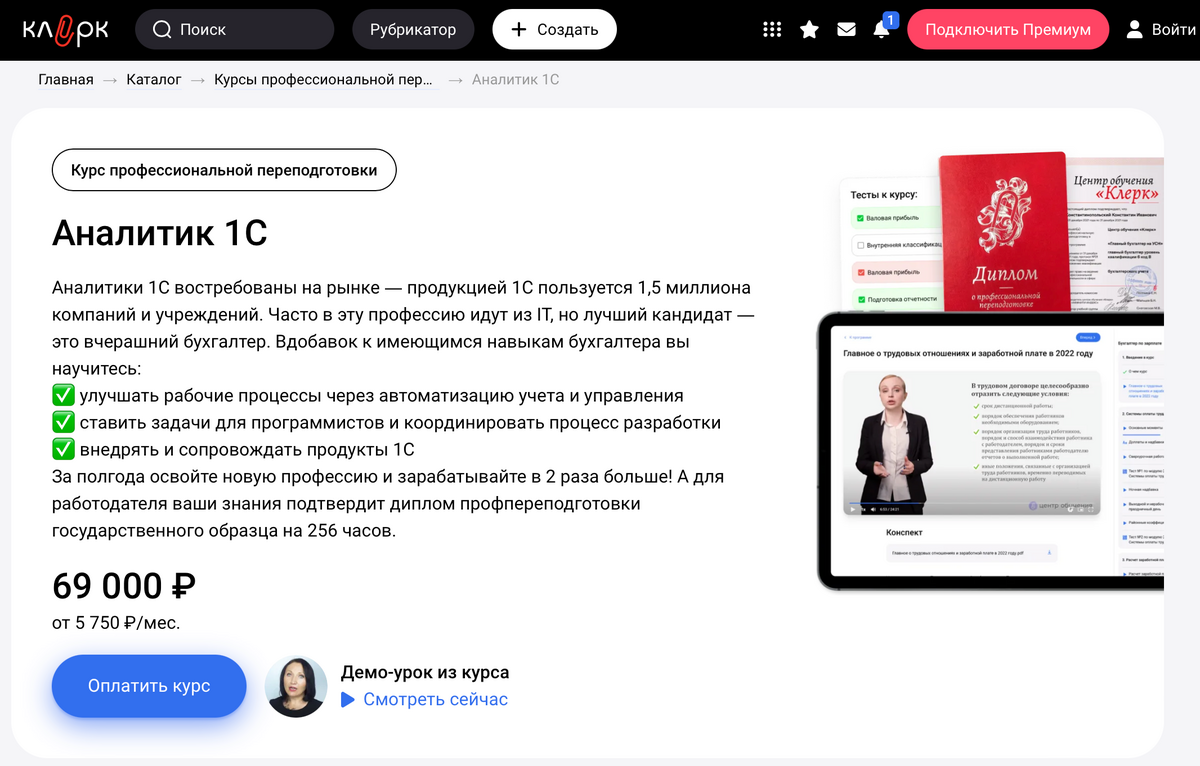Click the Оплатить курс button
This screenshot has height=766, width=1200.
coord(149,686)
